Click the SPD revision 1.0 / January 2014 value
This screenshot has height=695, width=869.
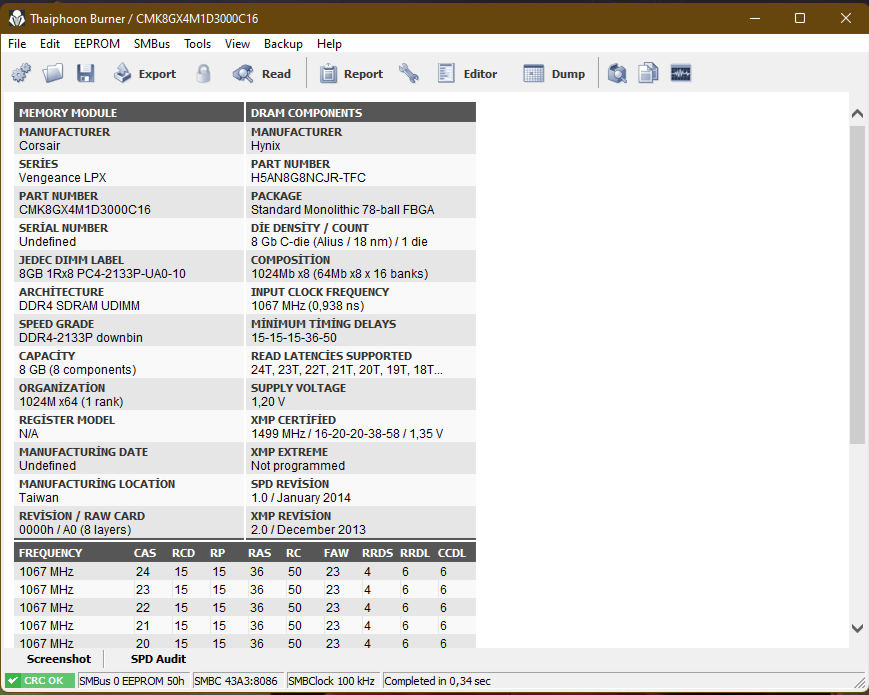tap(301, 498)
